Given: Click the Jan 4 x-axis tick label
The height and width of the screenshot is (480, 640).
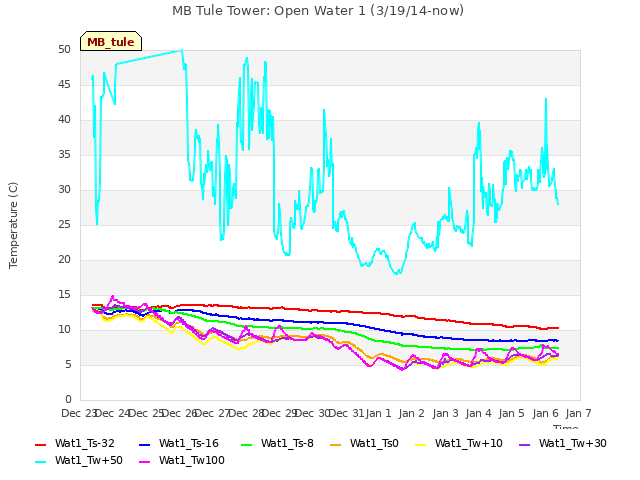Looking at the screenshot, I should 478,413.
